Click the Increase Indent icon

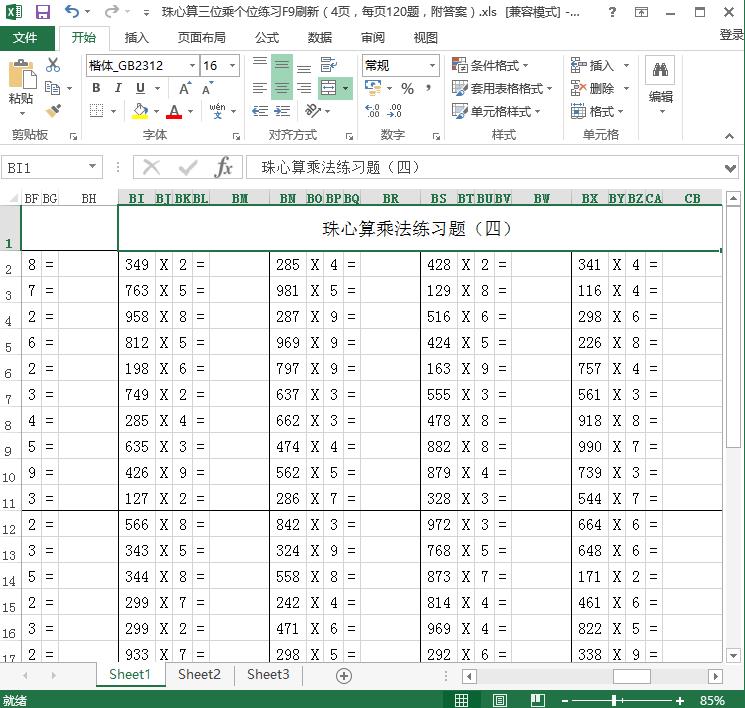(282, 111)
